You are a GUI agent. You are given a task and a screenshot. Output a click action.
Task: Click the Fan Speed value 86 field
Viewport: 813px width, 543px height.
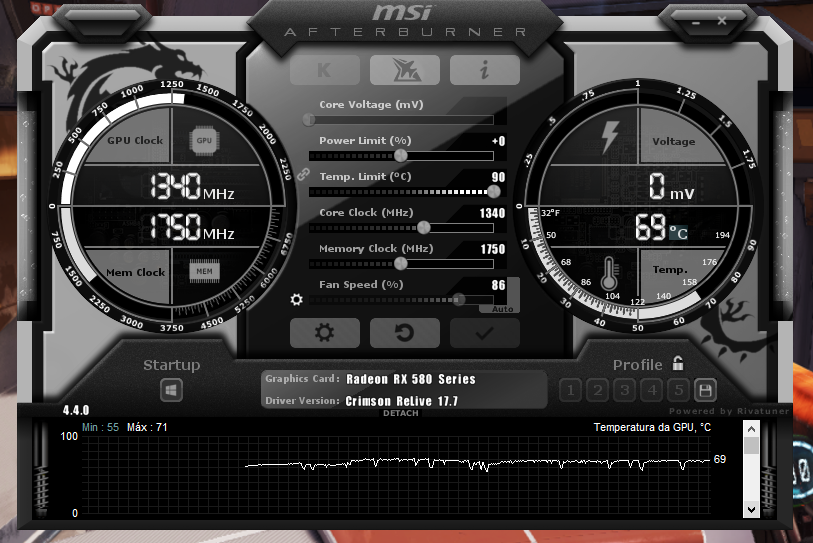tap(498, 285)
